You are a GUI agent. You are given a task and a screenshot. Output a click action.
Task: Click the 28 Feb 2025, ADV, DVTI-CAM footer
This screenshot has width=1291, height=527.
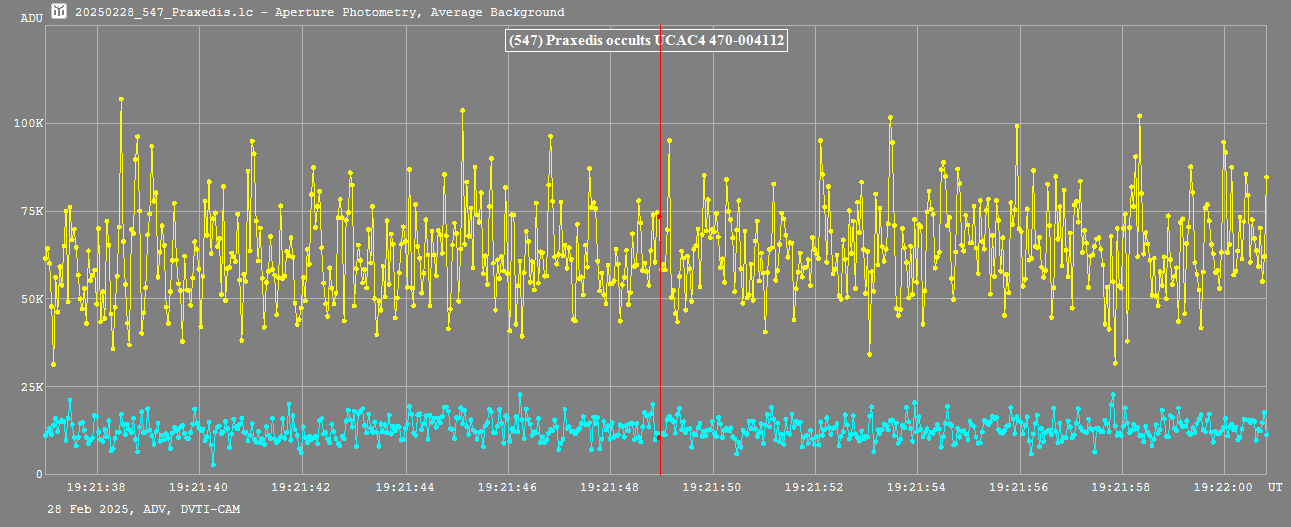[144, 510]
